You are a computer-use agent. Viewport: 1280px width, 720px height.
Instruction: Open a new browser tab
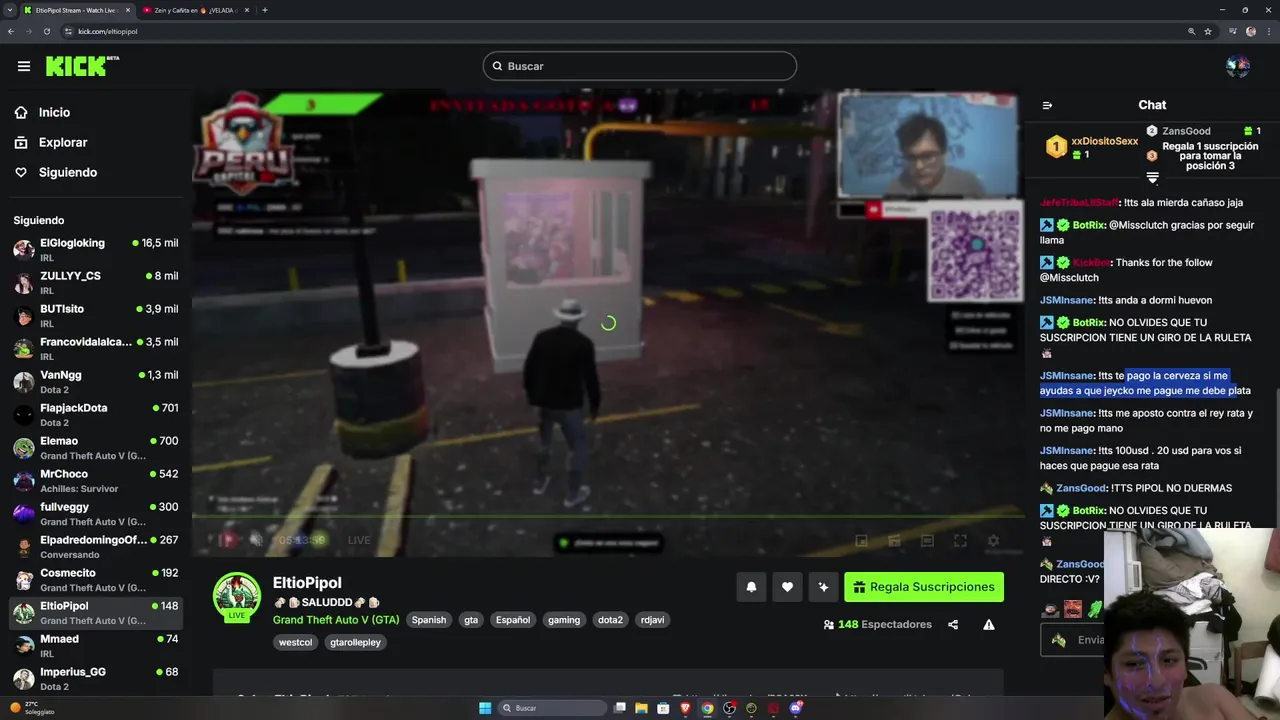tap(264, 10)
